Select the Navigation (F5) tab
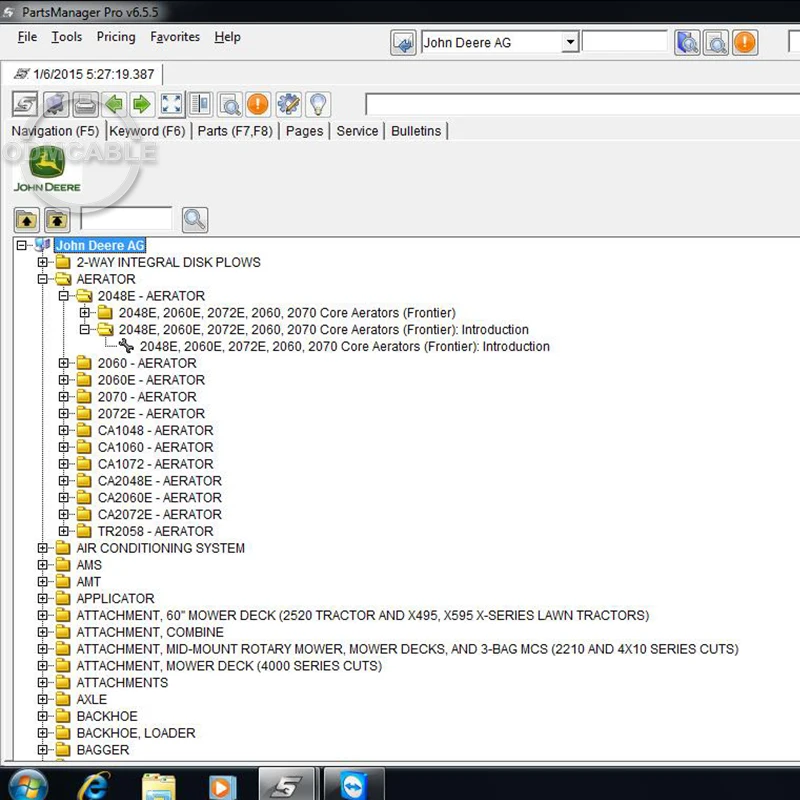The width and height of the screenshot is (800, 800). point(55,131)
